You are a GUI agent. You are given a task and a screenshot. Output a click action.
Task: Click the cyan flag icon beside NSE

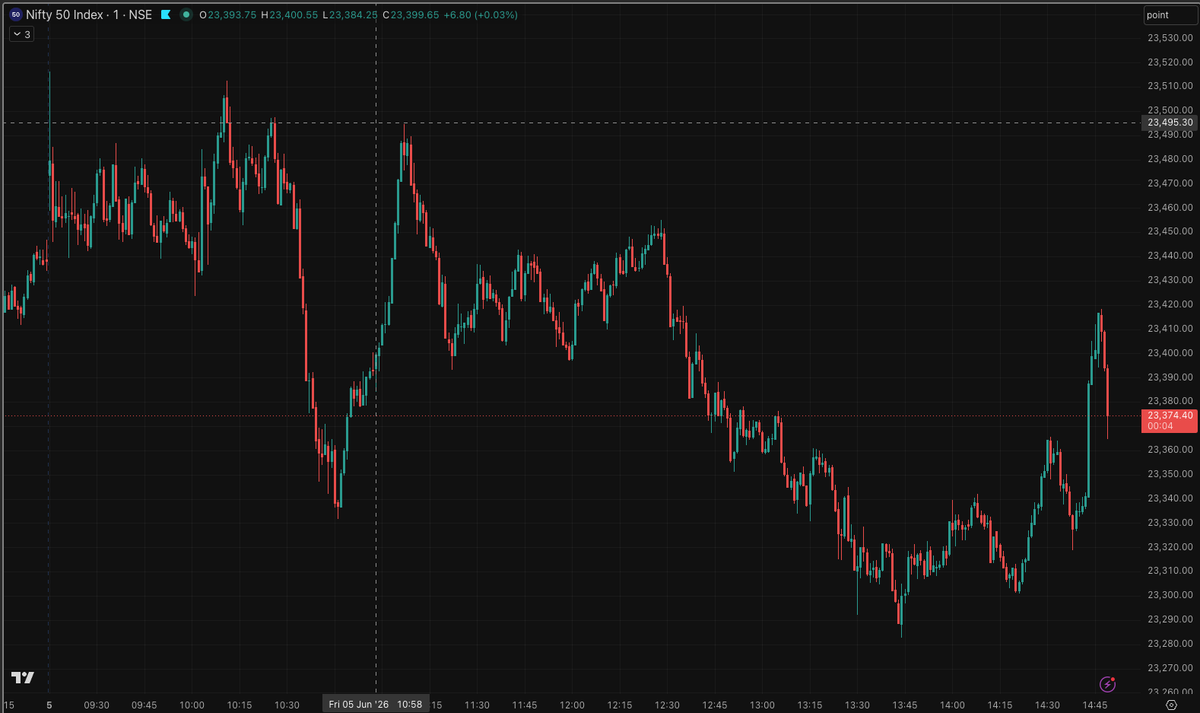165,14
